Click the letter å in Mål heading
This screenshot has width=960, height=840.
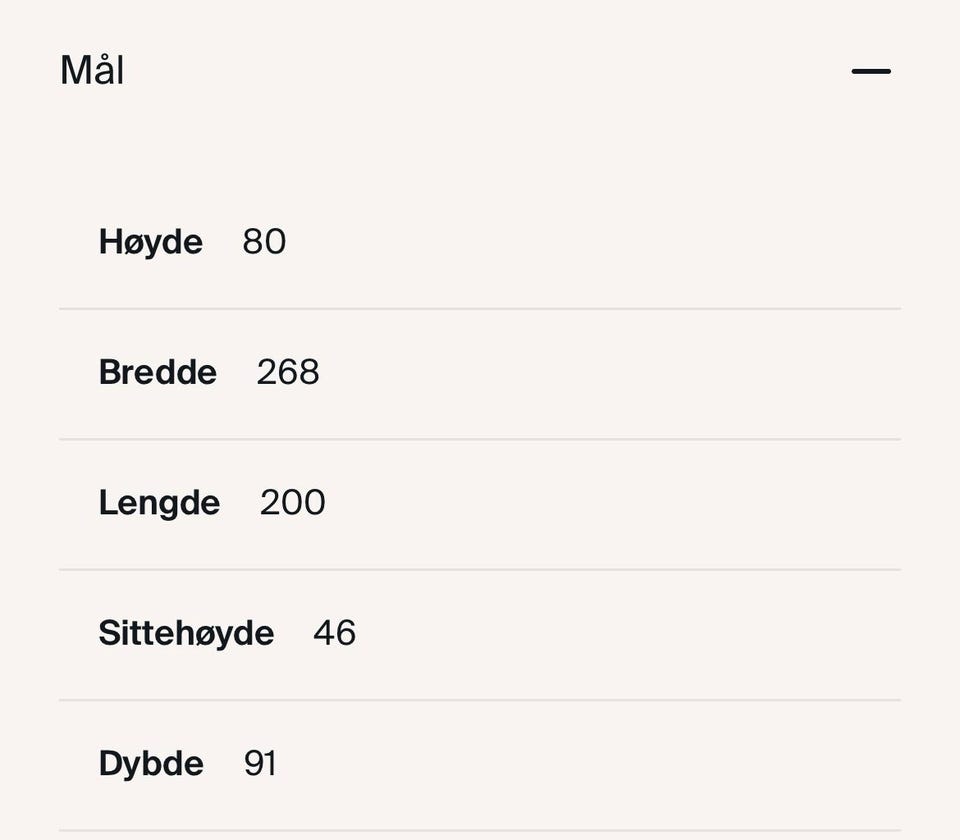(103, 72)
